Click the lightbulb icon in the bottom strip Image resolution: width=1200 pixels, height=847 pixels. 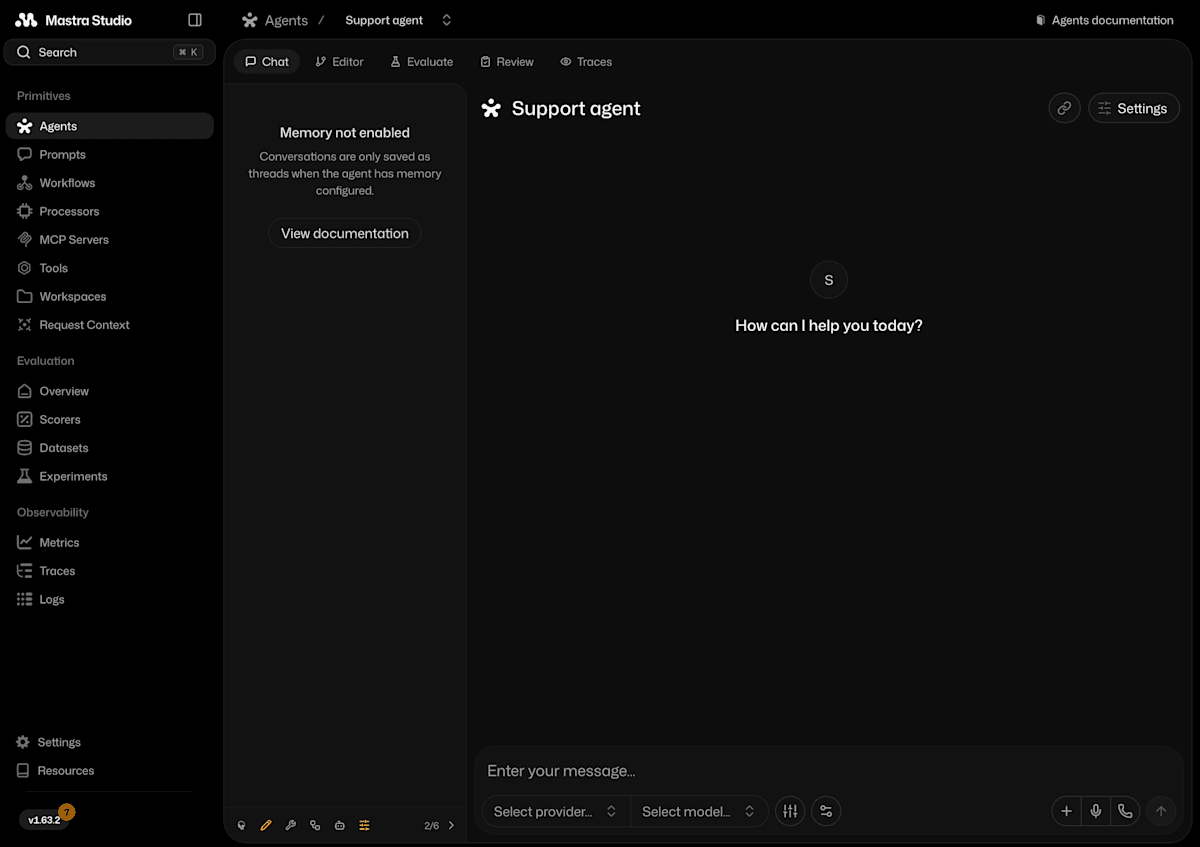coord(241,825)
